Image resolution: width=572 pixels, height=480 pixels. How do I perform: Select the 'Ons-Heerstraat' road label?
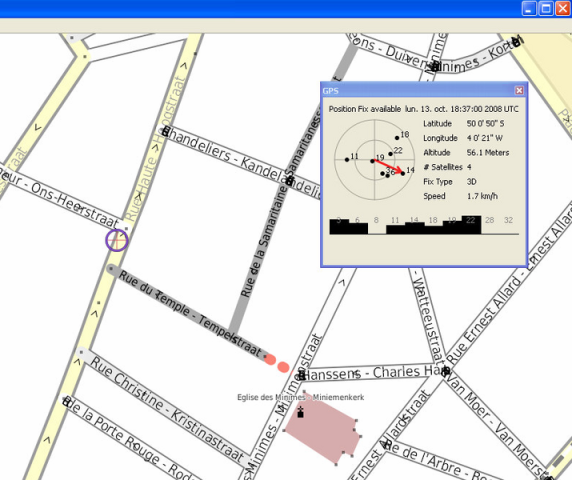click(75, 204)
